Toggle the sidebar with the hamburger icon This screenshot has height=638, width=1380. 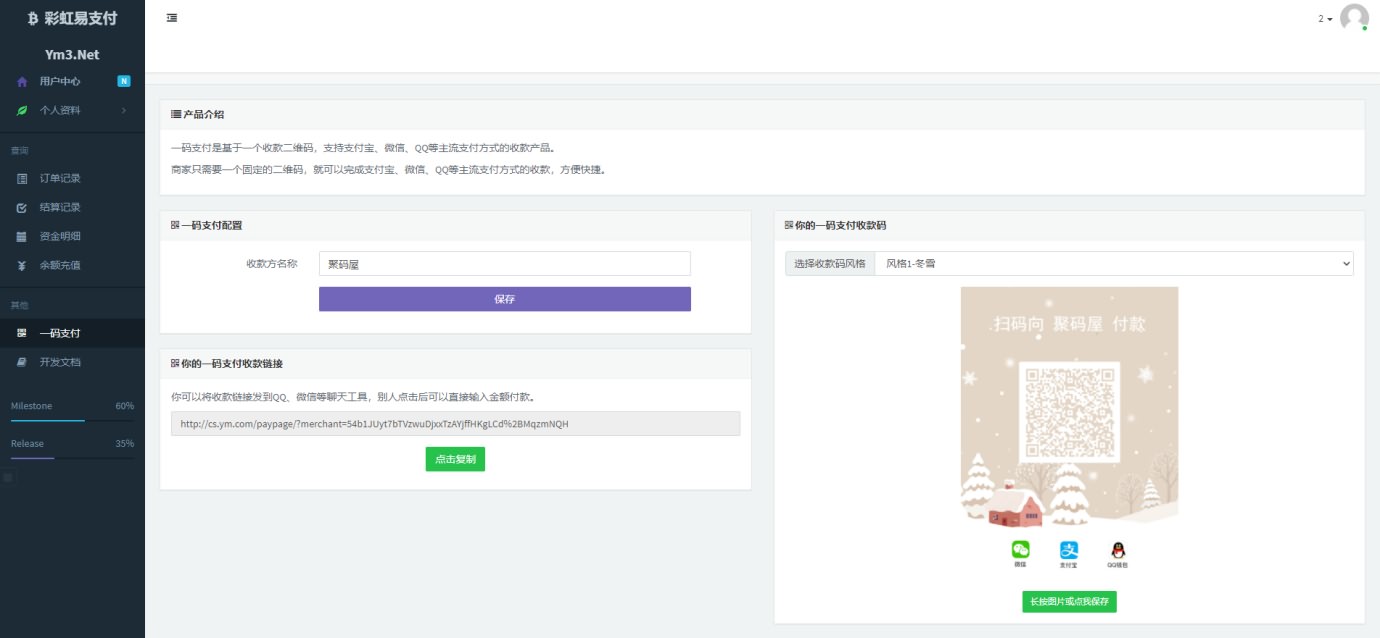[x=172, y=18]
